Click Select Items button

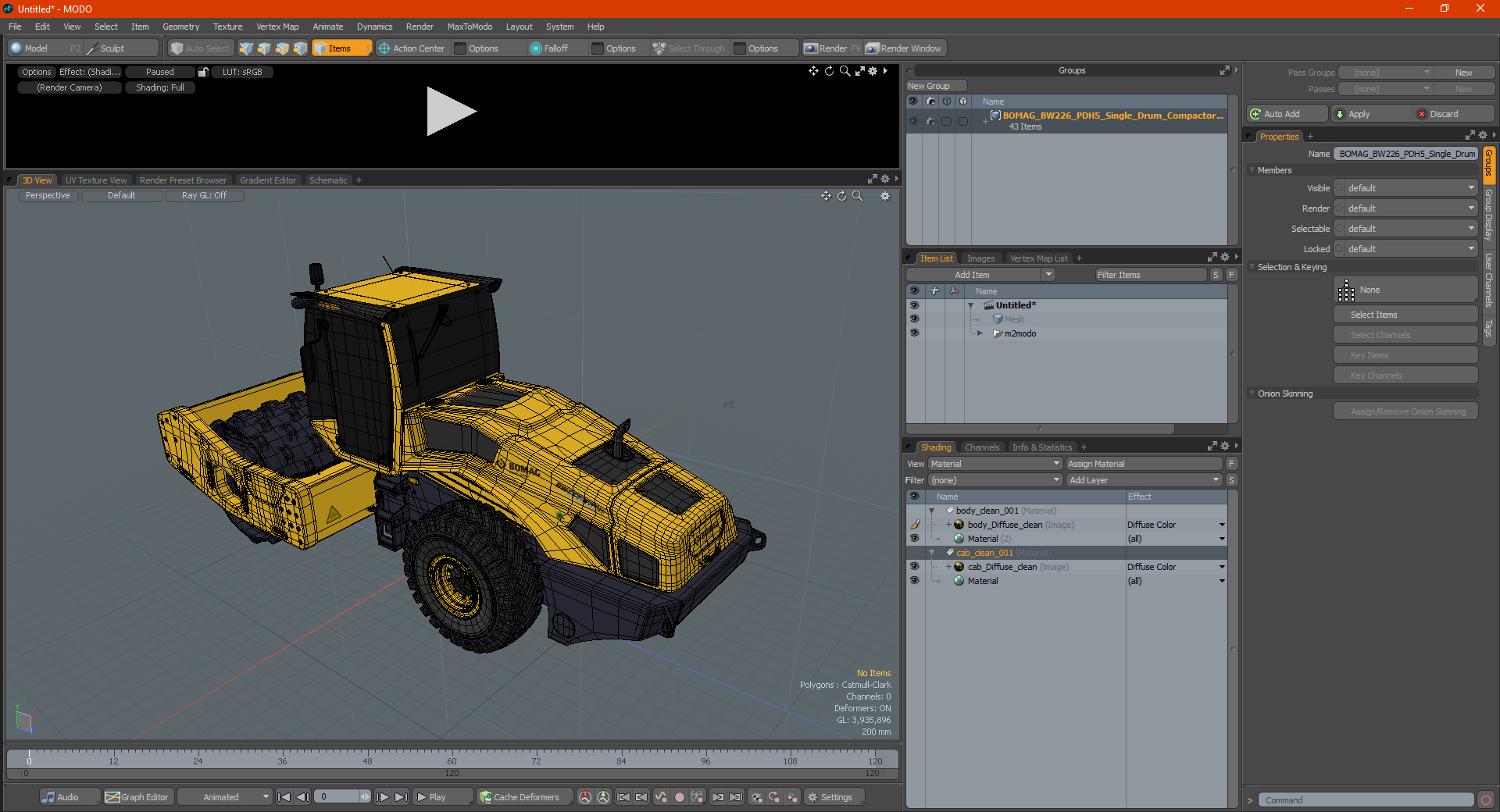click(x=1405, y=315)
